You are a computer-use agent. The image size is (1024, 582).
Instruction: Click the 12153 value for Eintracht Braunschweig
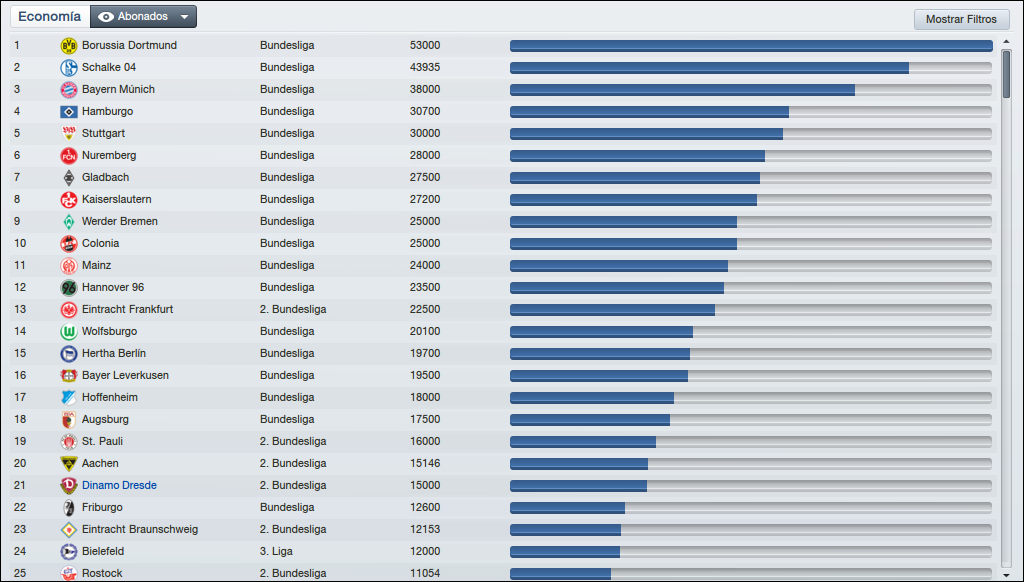pyautogui.click(x=425, y=529)
